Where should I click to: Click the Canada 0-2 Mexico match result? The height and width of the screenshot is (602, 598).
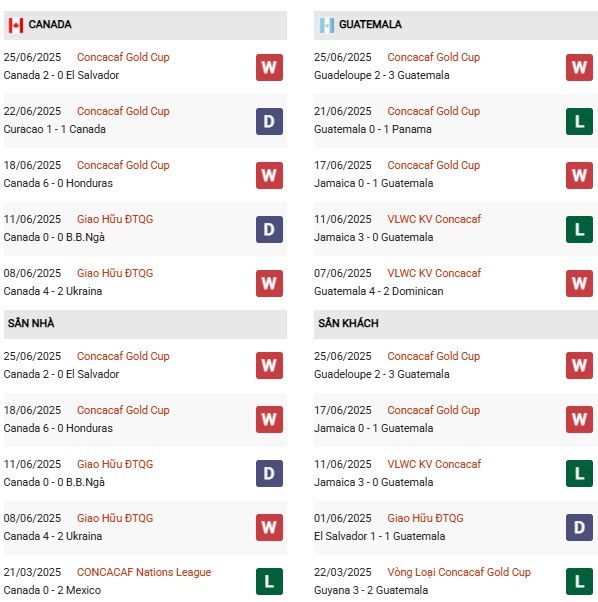pos(52,590)
